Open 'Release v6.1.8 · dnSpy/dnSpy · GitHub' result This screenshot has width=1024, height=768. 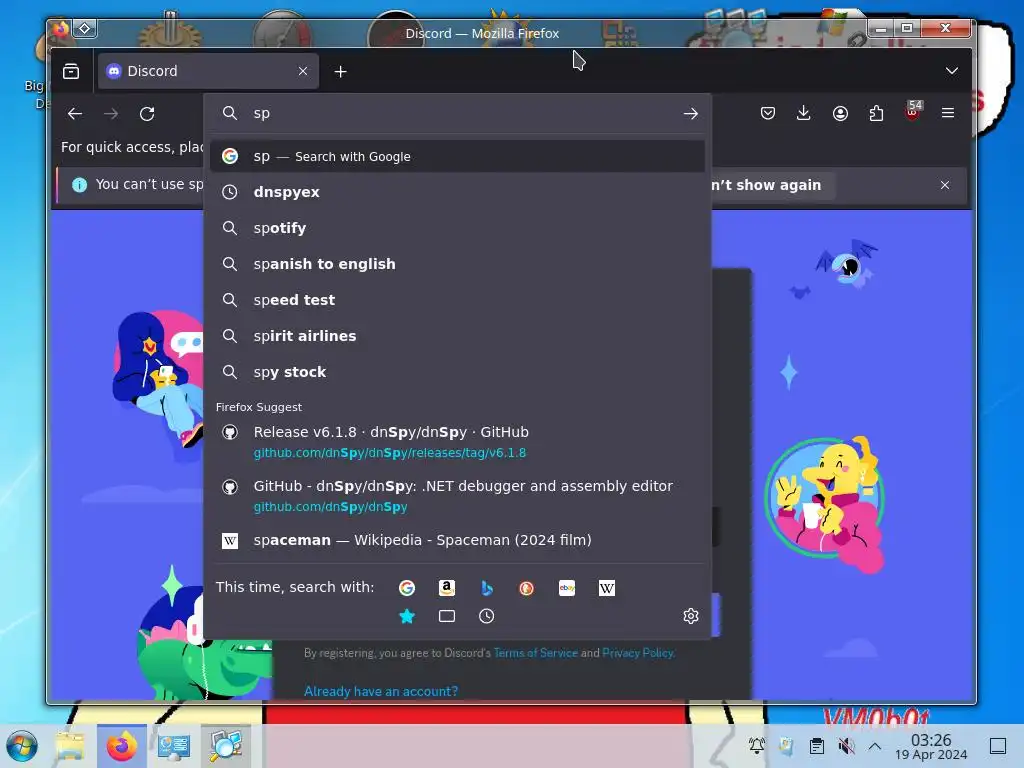pos(457,442)
